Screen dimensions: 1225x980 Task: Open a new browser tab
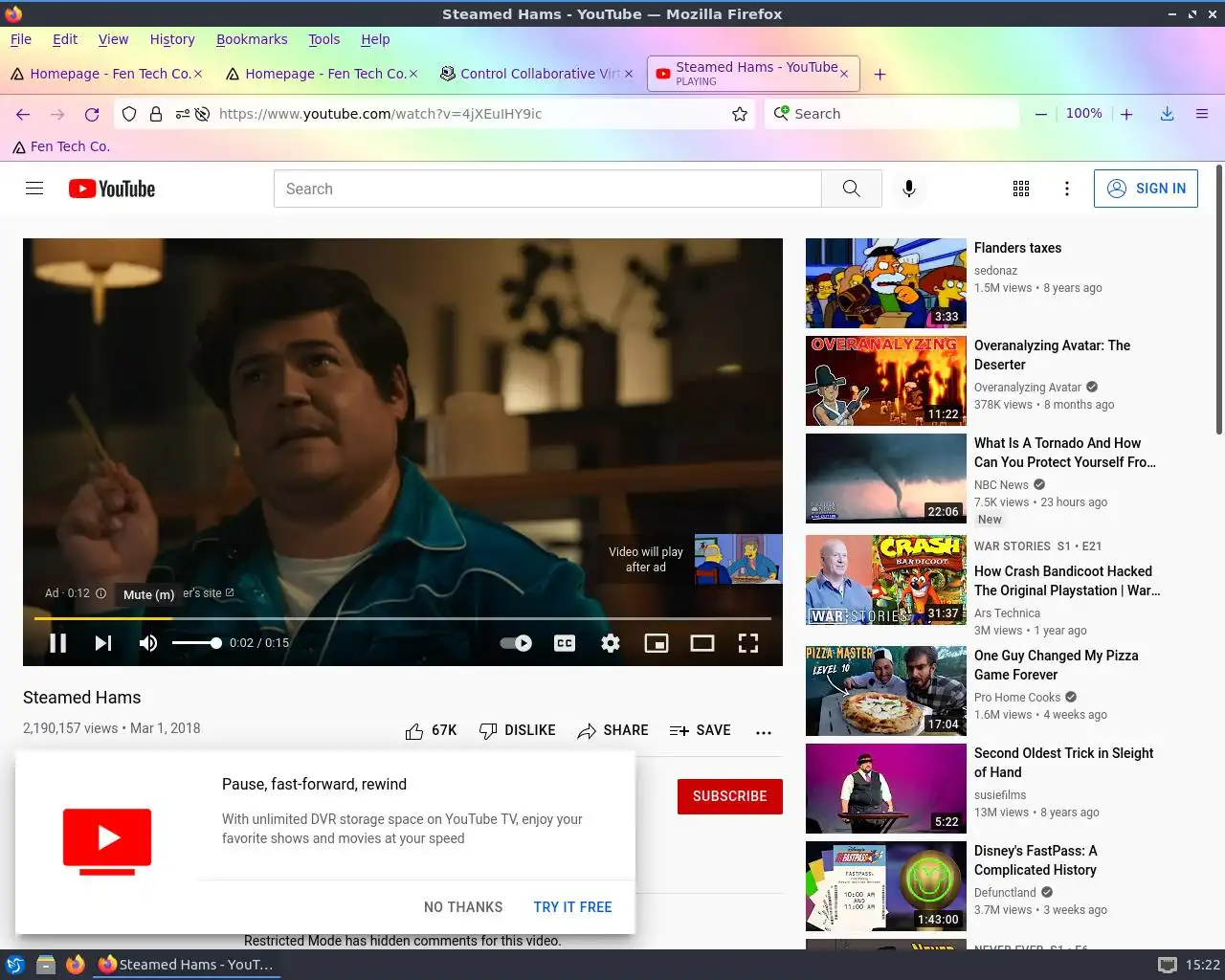pyautogui.click(x=880, y=74)
